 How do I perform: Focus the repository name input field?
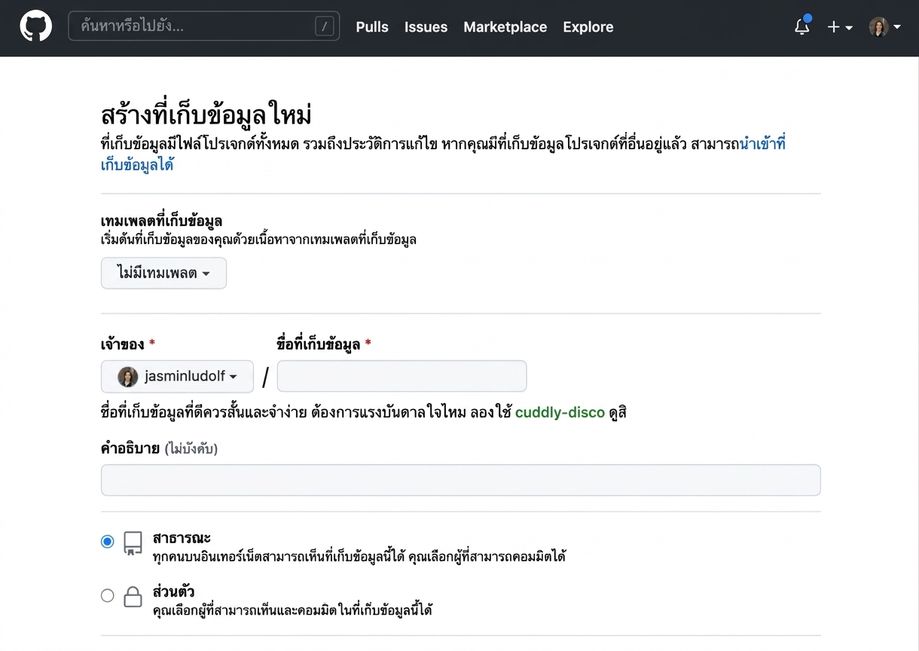401,376
